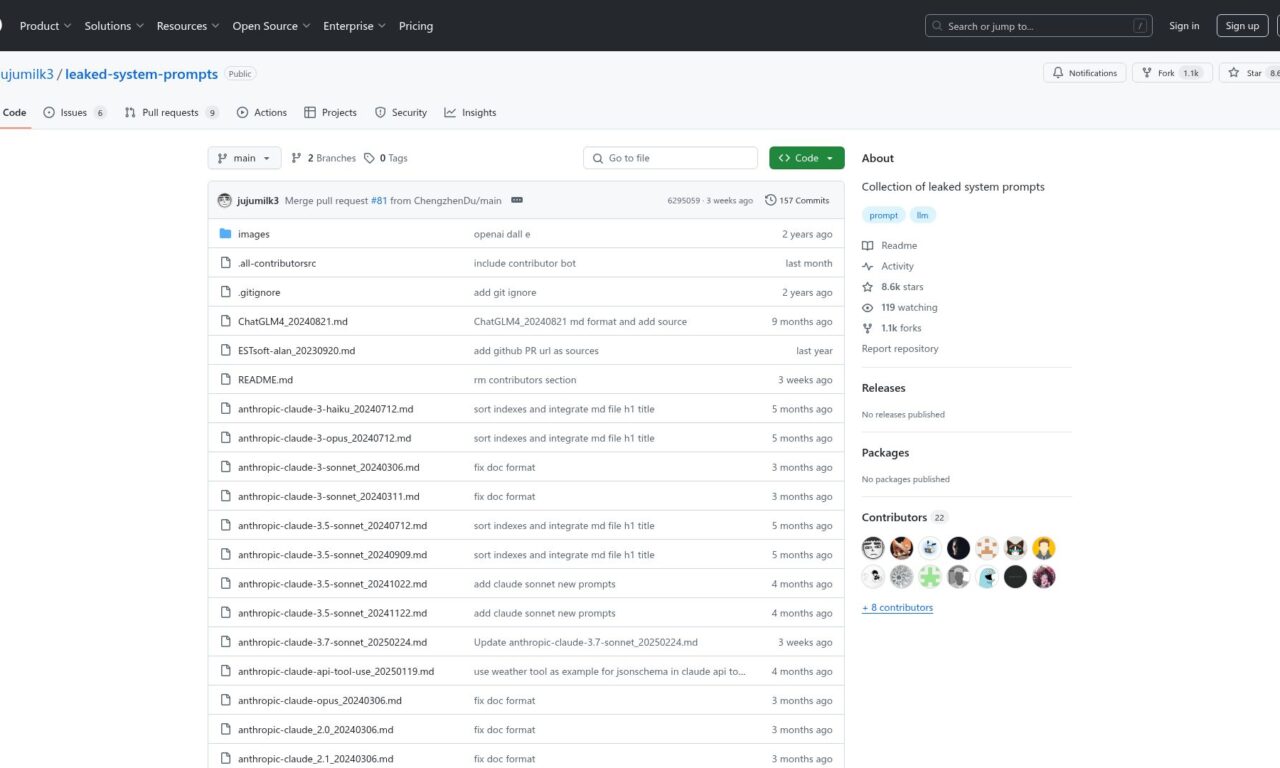
Task: Click the + 8 contributors link
Action: (x=897, y=608)
